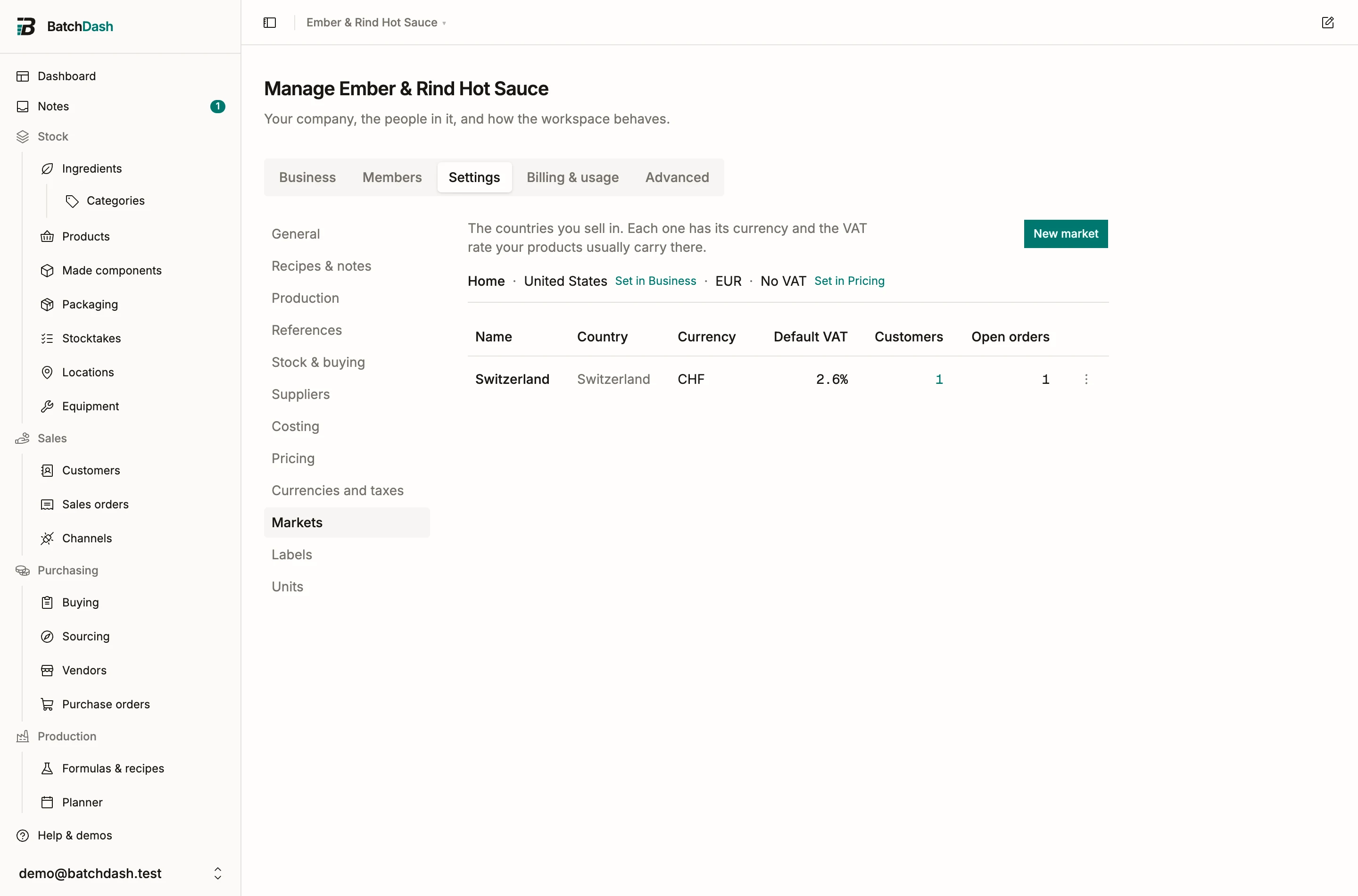
Task: Open Units settings section
Action: (x=347, y=587)
